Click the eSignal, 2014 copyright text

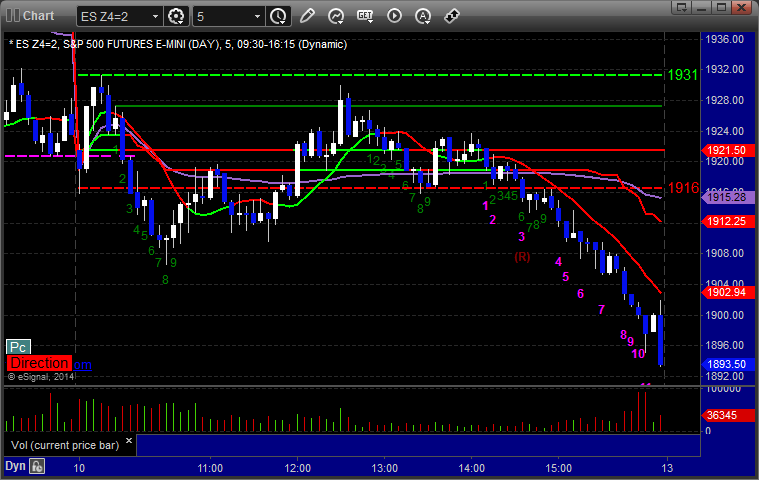(x=41, y=376)
